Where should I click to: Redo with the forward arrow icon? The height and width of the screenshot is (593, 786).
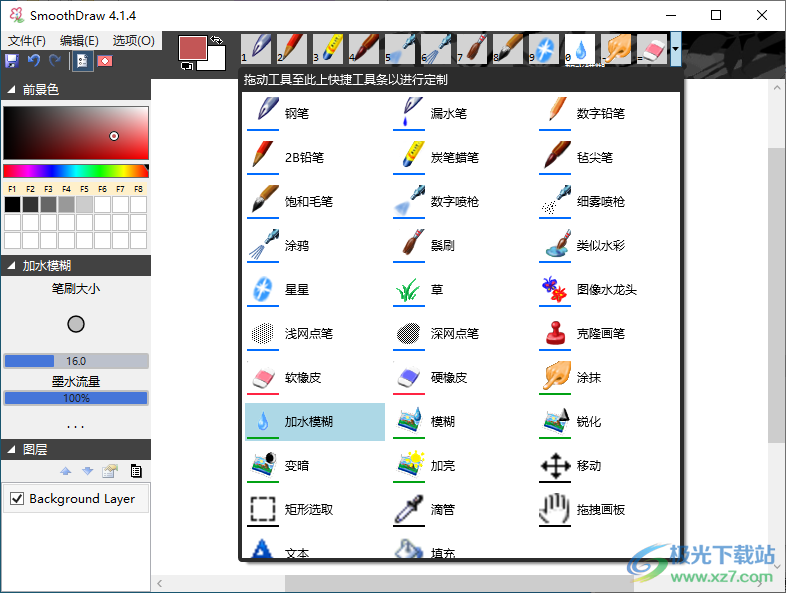55,61
